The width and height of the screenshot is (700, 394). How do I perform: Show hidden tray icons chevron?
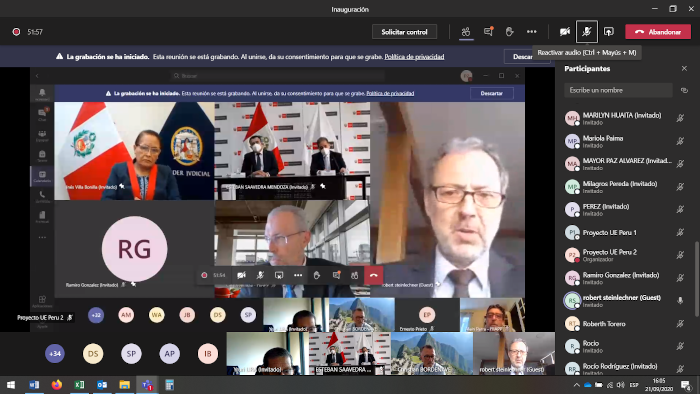[x=576, y=385]
